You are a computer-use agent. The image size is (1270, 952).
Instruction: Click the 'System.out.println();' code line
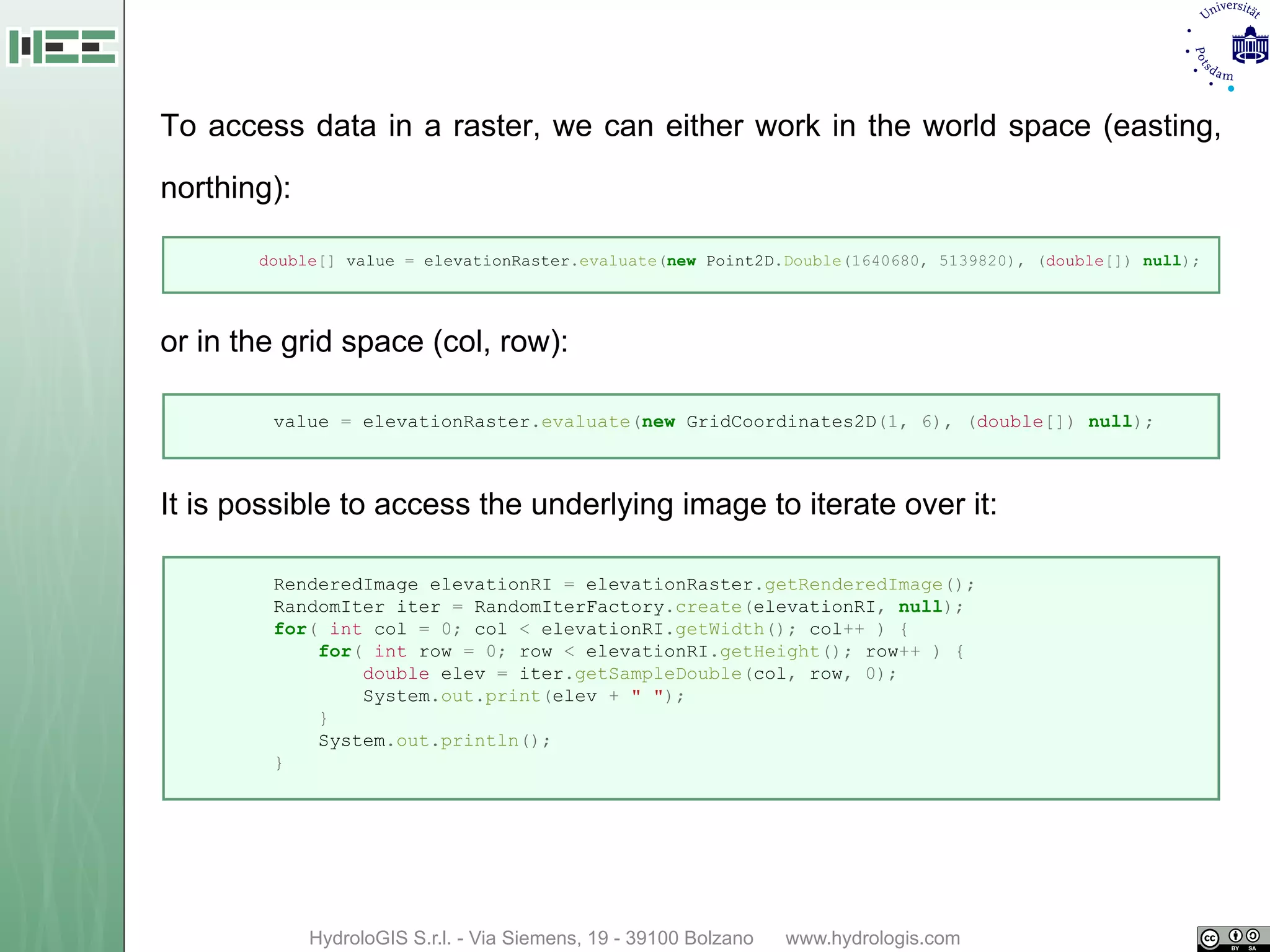434,741
